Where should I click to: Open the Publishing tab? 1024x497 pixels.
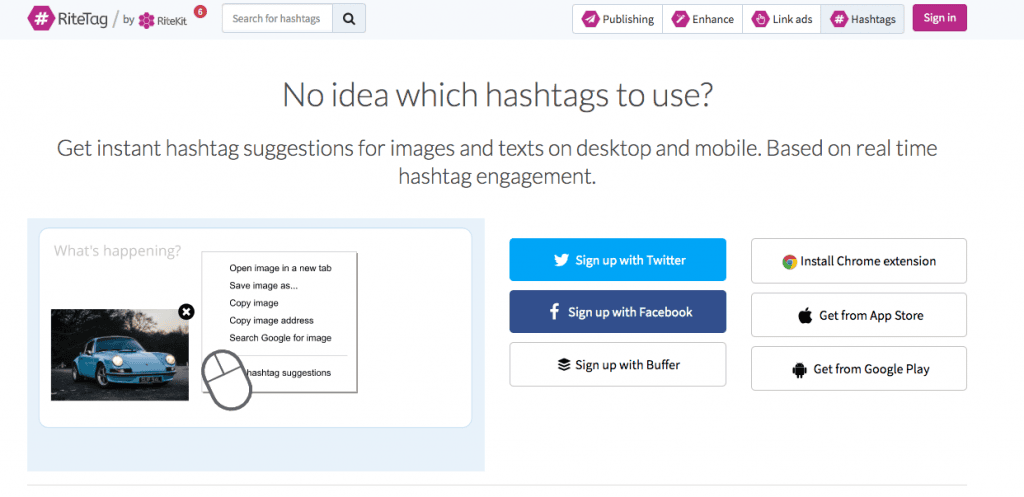pos(618,19)
